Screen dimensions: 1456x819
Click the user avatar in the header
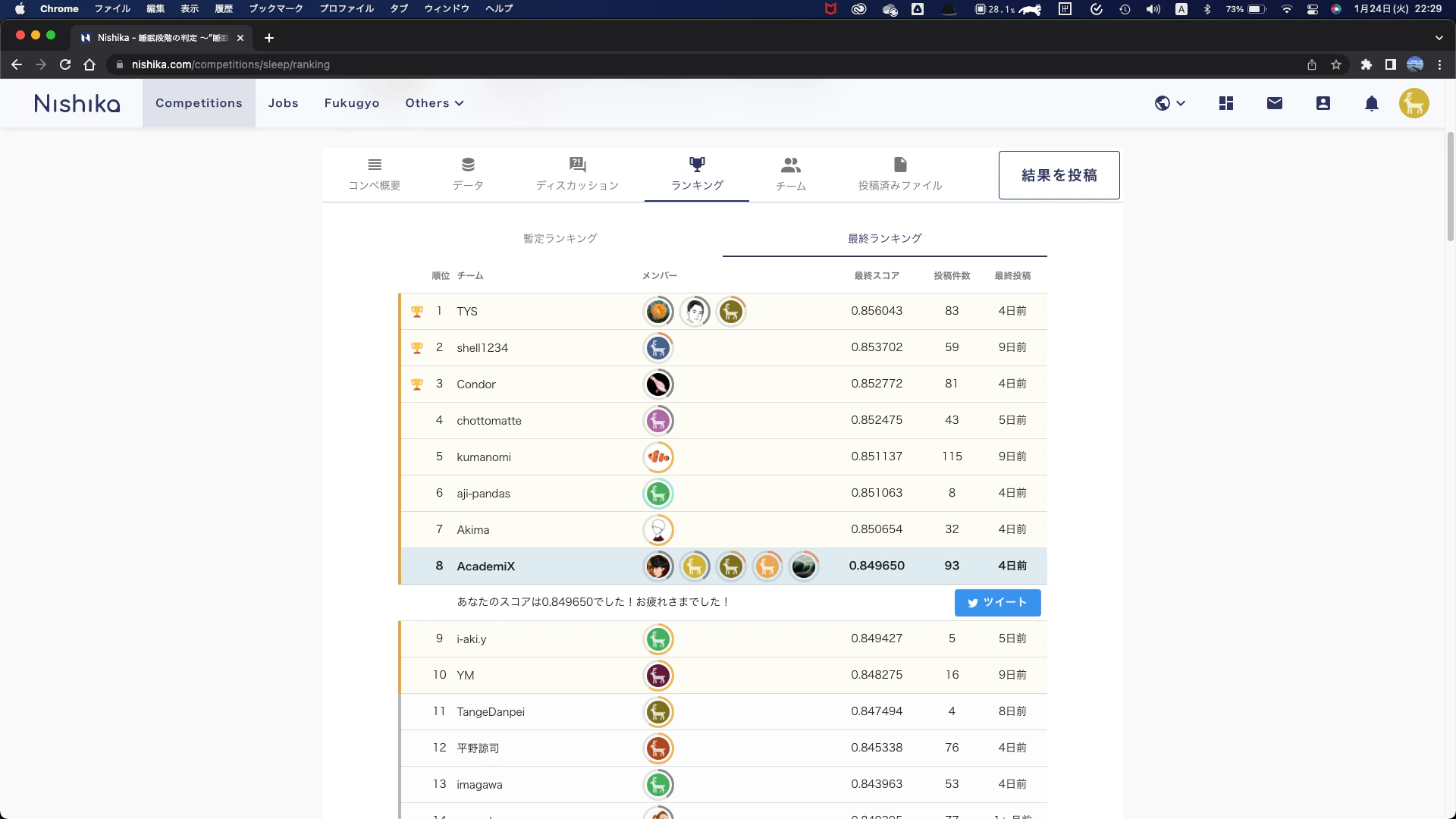tap(1414, 103)
